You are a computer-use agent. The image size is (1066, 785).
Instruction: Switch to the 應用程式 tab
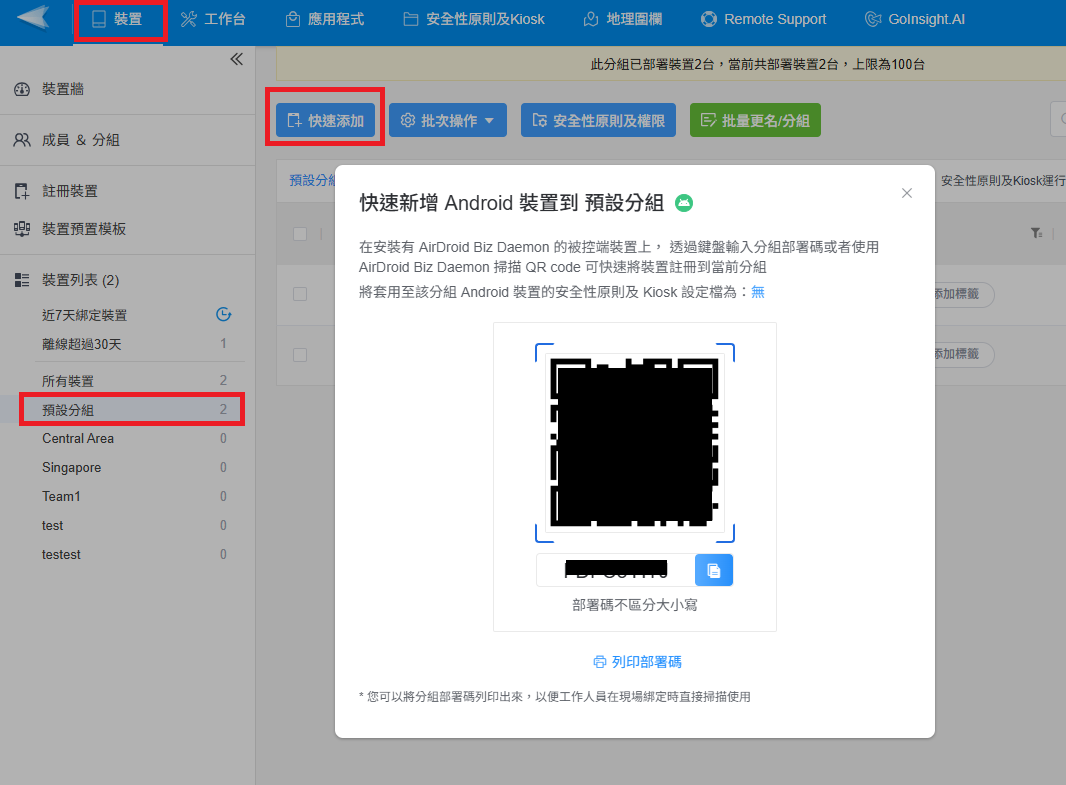click(x=324, y=19)
